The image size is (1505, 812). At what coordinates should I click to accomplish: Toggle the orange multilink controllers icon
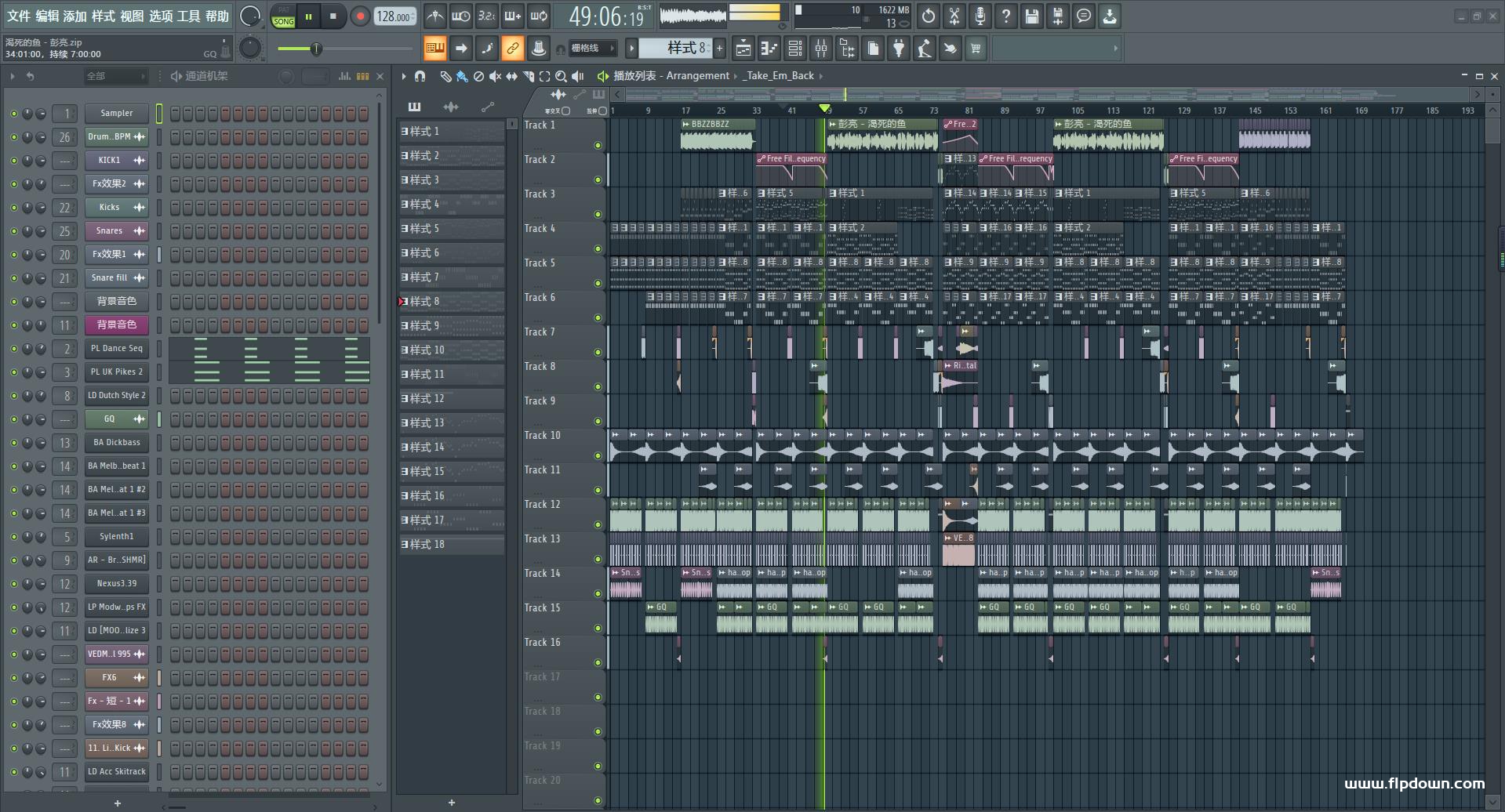(x=512, y=49)
